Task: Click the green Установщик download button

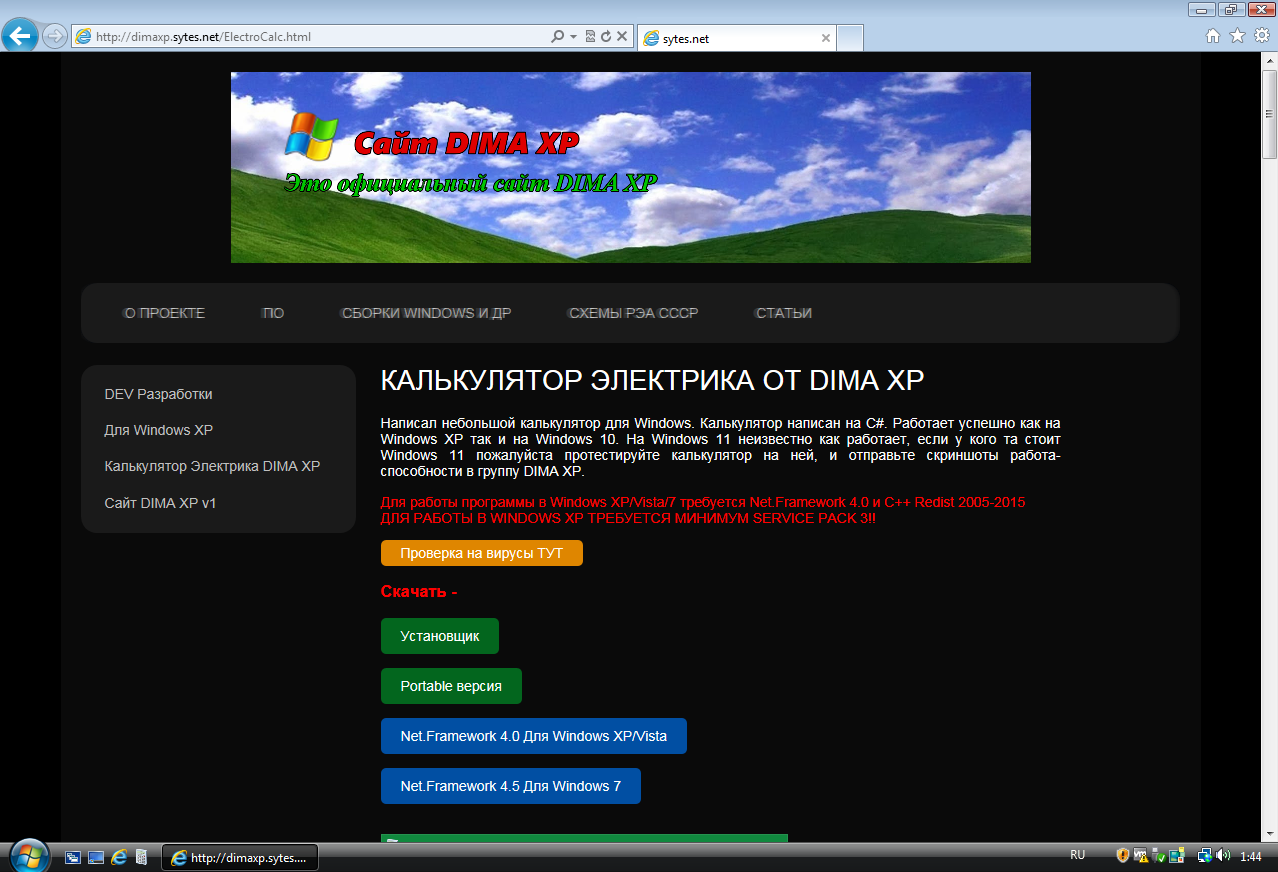Action: [x=440, y=636]
